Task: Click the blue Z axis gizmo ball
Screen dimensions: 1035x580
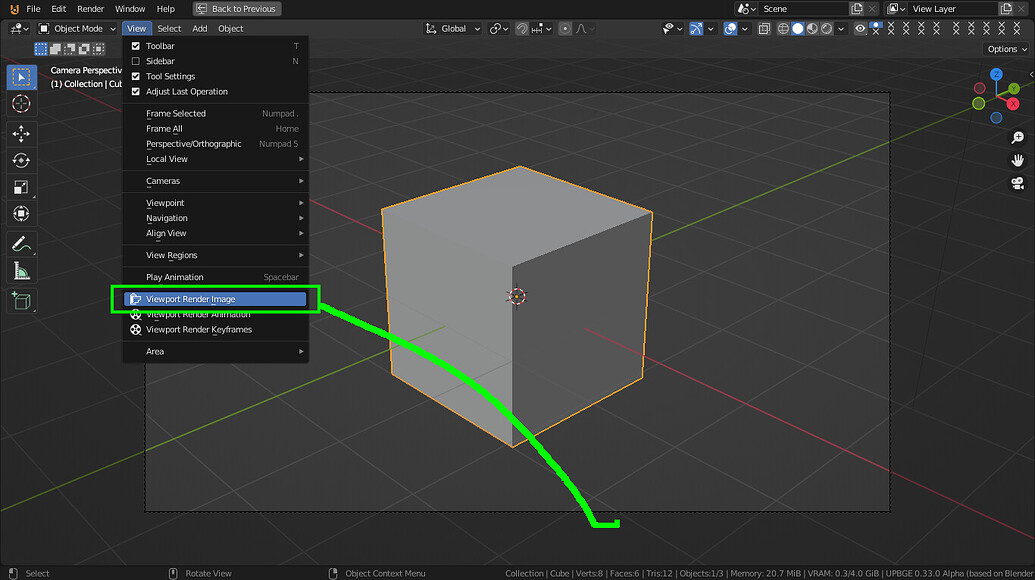Action: pyautogui.click(x=996, y=75)
